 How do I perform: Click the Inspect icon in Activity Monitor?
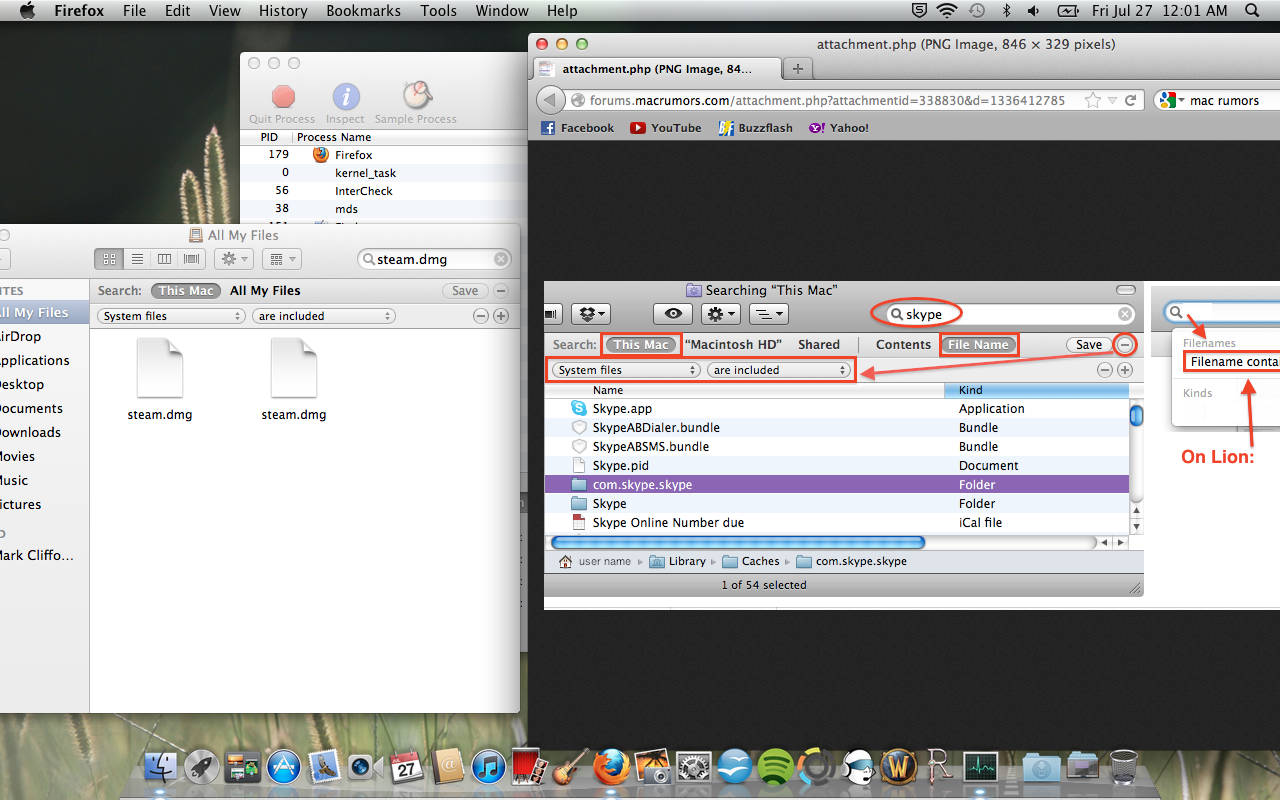click(345, 96)
